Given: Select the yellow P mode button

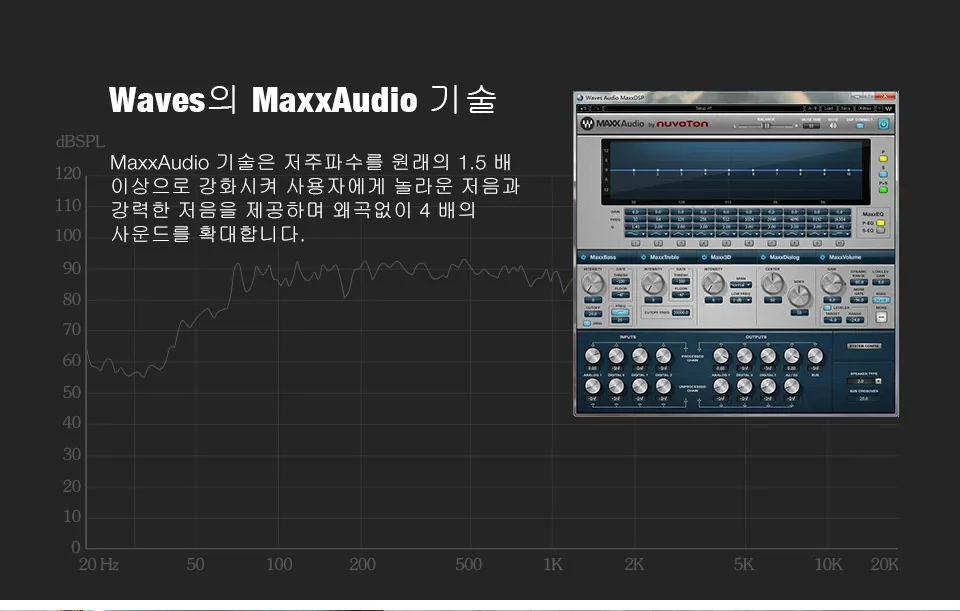Looking at the screenshot, I should 883,159.
